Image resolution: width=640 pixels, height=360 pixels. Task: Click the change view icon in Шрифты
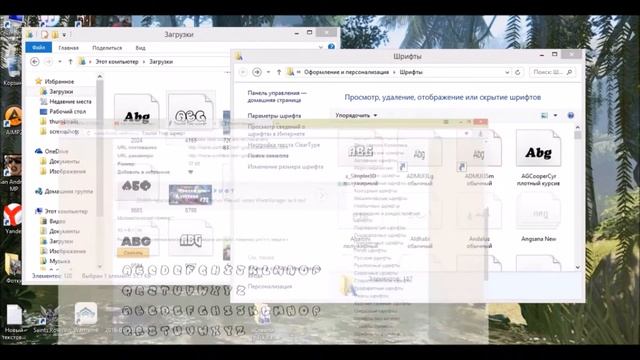click(544, 116)
